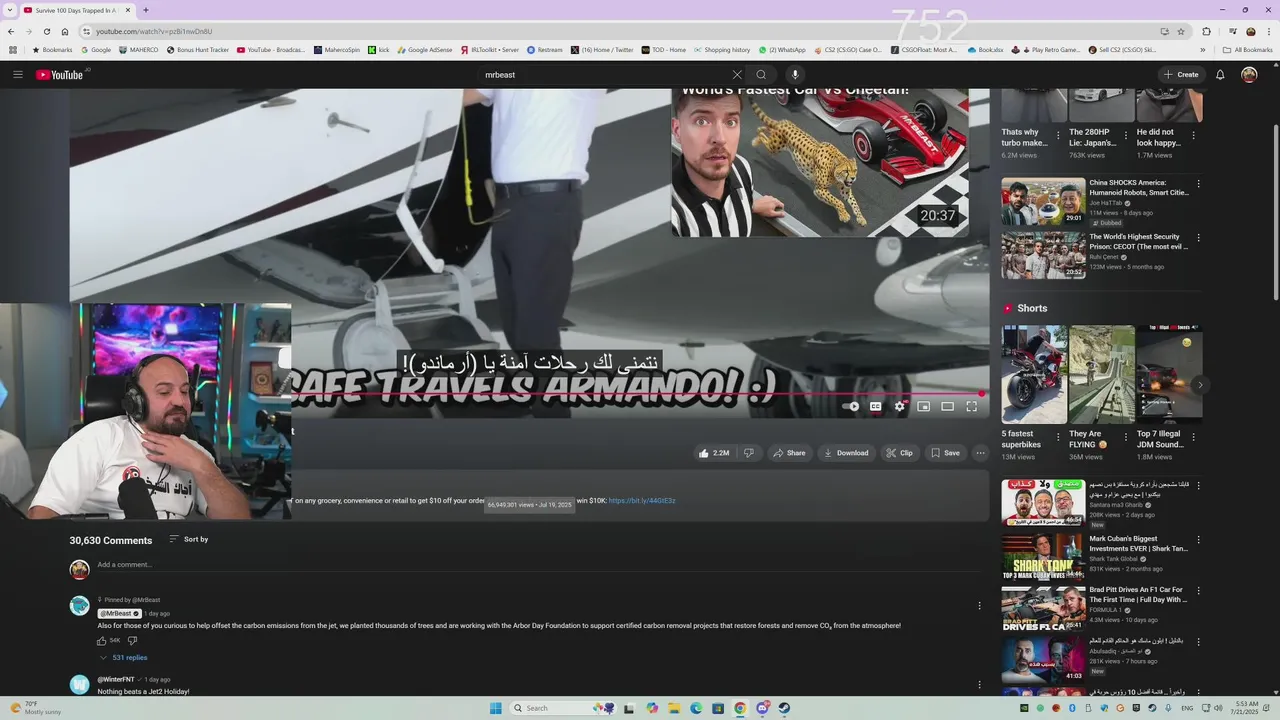Open Bonus Hunt Tracker bookmark
This screenshot has width=1280, height=720.
click(x=198, y=49)
